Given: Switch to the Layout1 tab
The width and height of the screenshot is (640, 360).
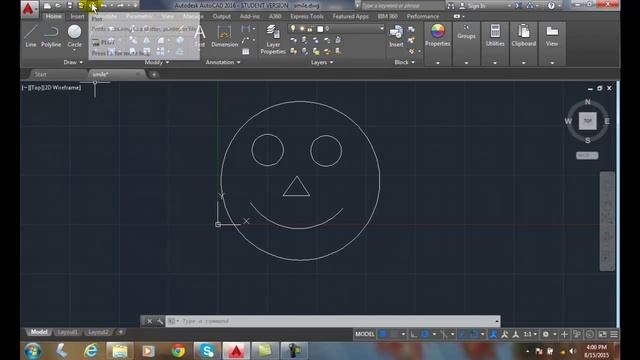Looking at the screenshot, I should [67, 332].
